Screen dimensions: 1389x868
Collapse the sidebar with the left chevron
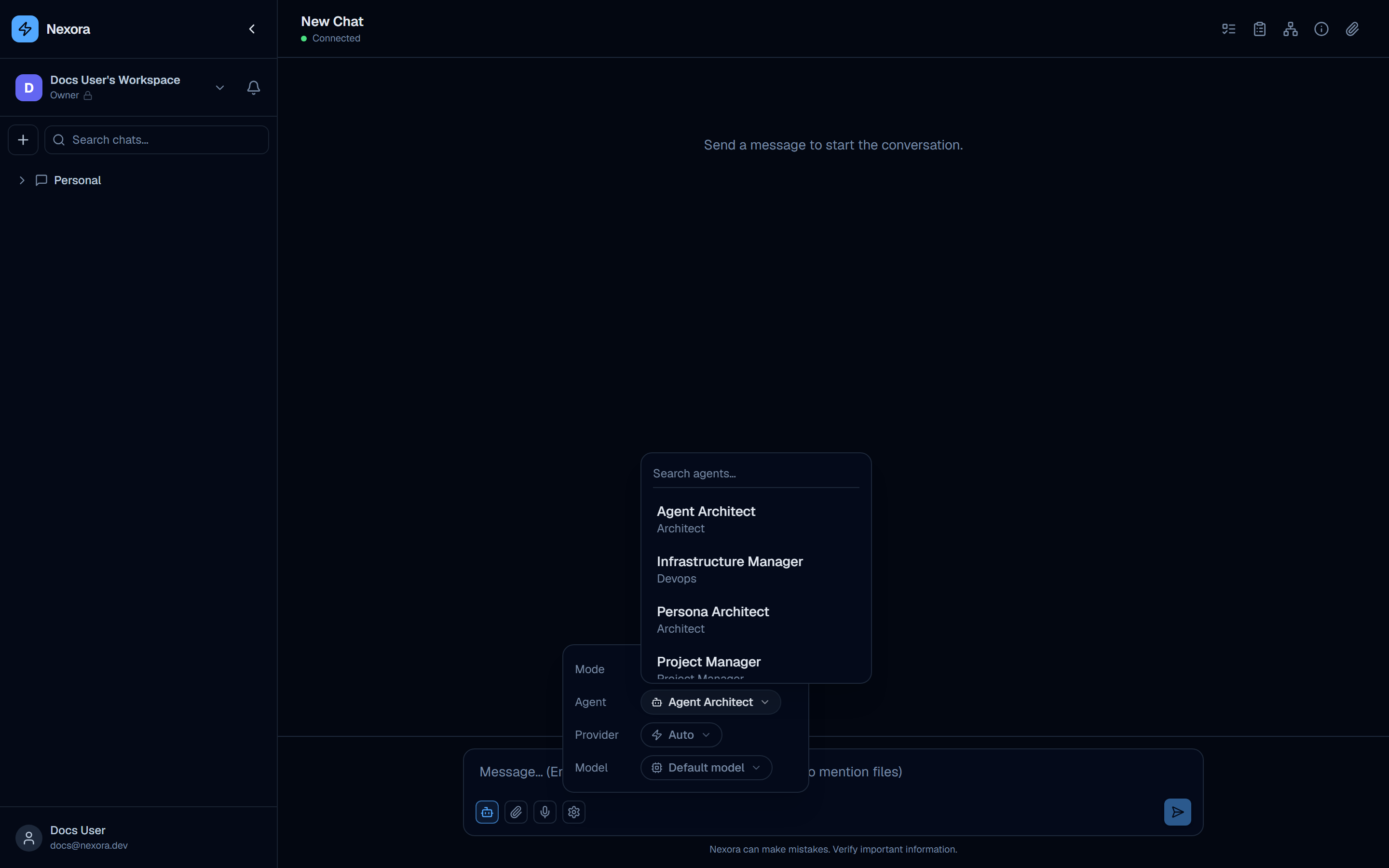[x=252, y=29]
